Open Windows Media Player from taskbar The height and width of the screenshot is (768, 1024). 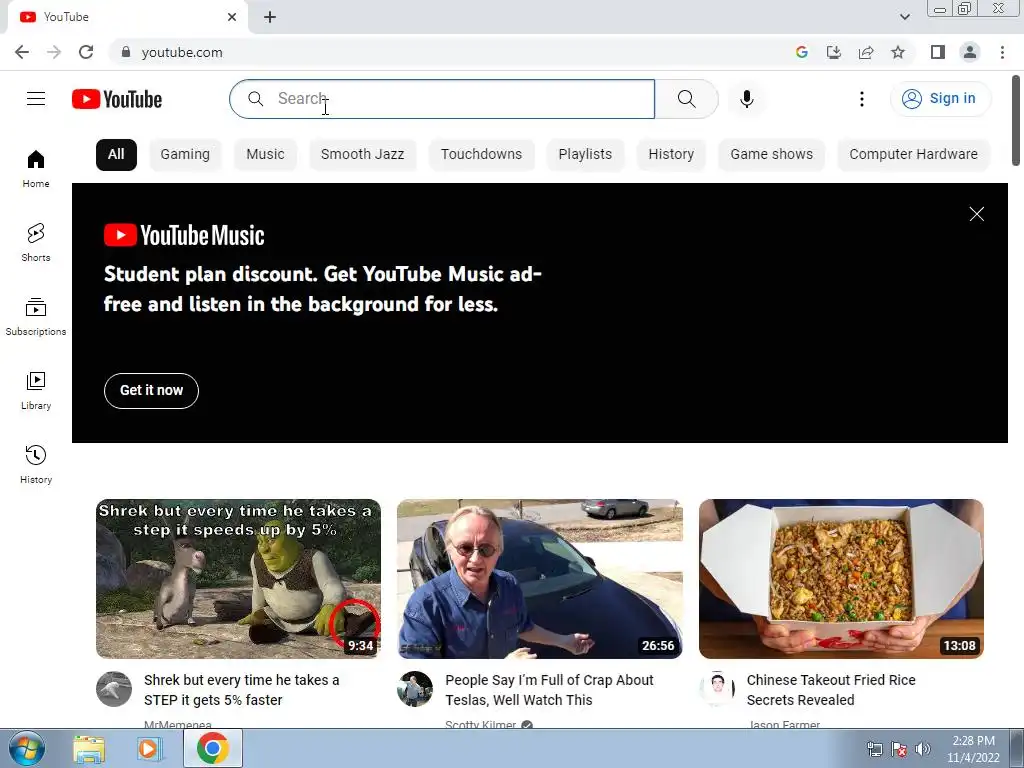150,749
